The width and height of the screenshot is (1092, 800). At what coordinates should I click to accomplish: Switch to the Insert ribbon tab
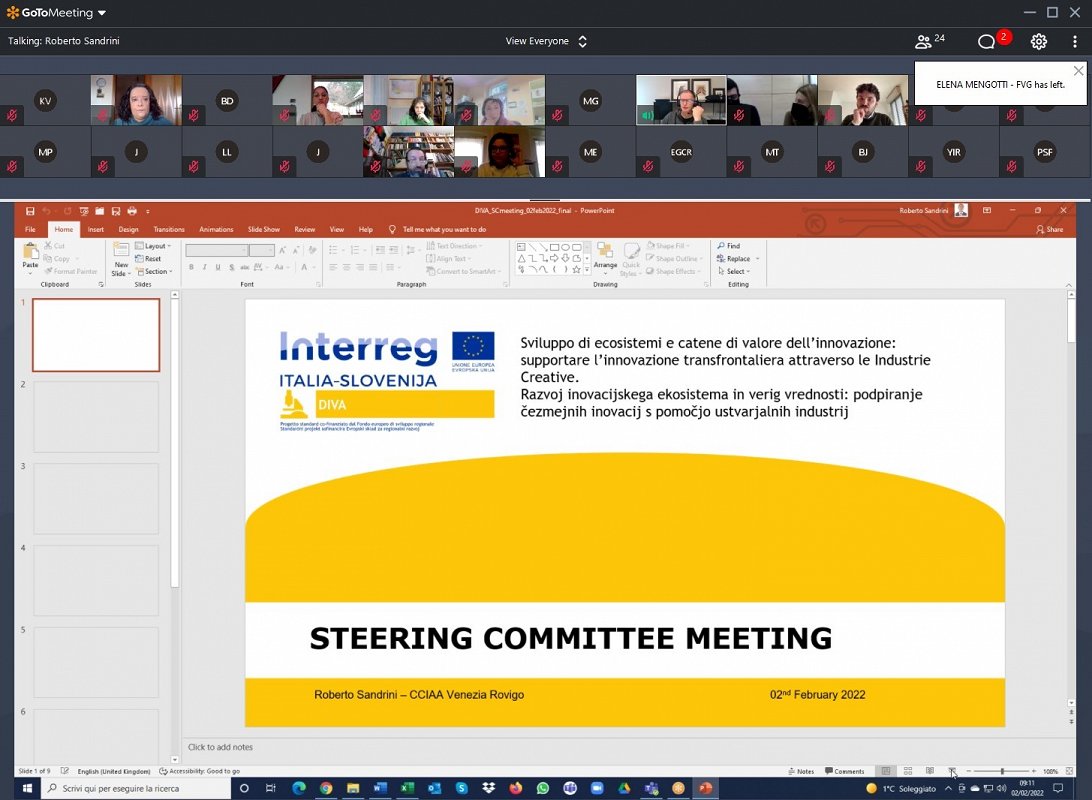pos(95,229)
